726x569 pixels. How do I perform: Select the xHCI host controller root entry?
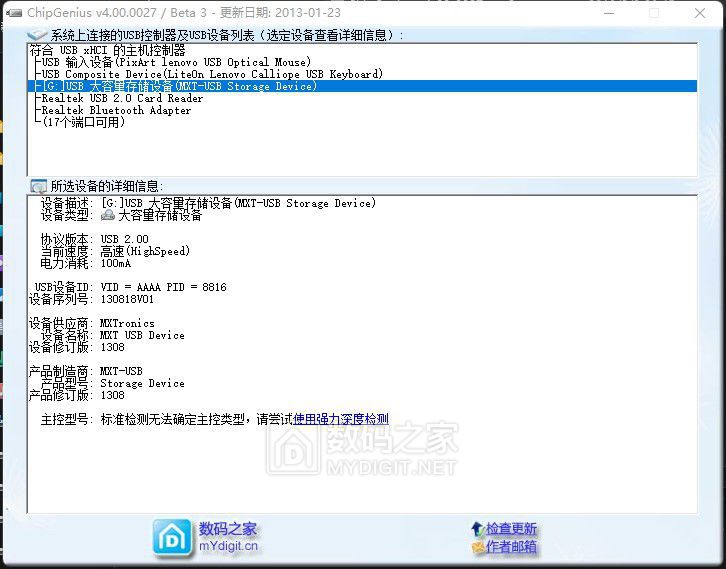pos(107,50)
